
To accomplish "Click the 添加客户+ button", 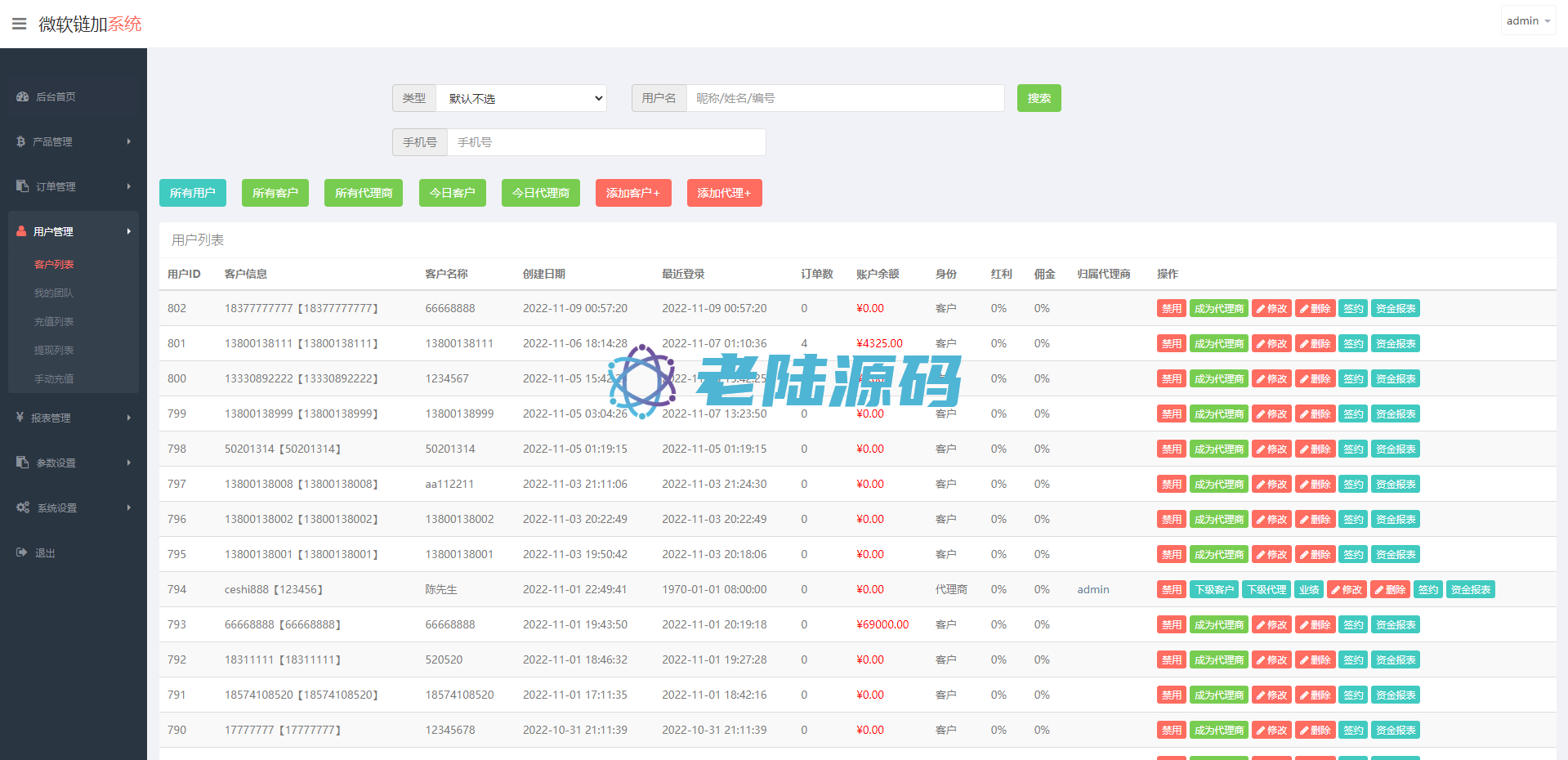I will click(632, 193).
